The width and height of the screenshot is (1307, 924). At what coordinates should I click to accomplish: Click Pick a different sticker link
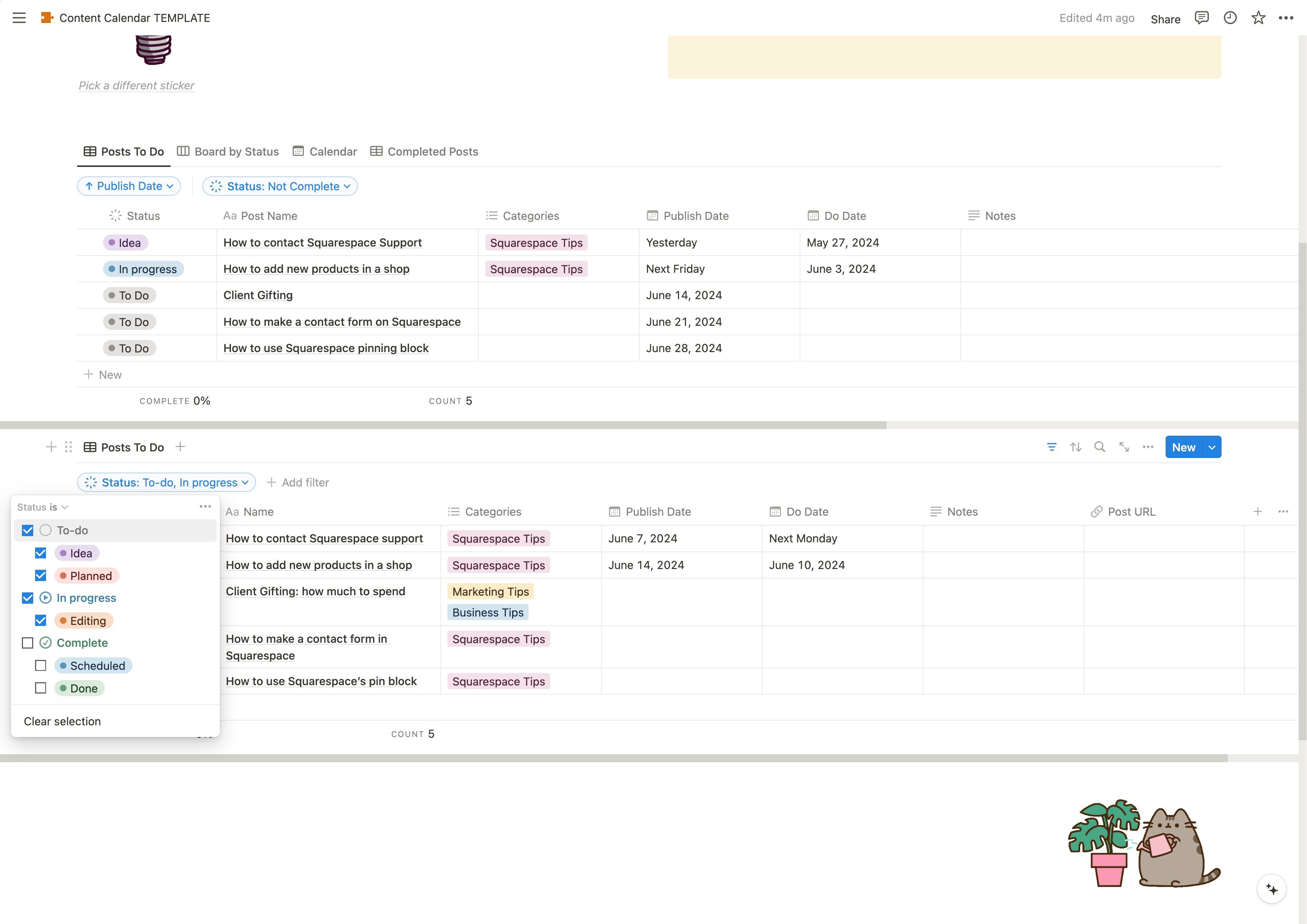137,85
